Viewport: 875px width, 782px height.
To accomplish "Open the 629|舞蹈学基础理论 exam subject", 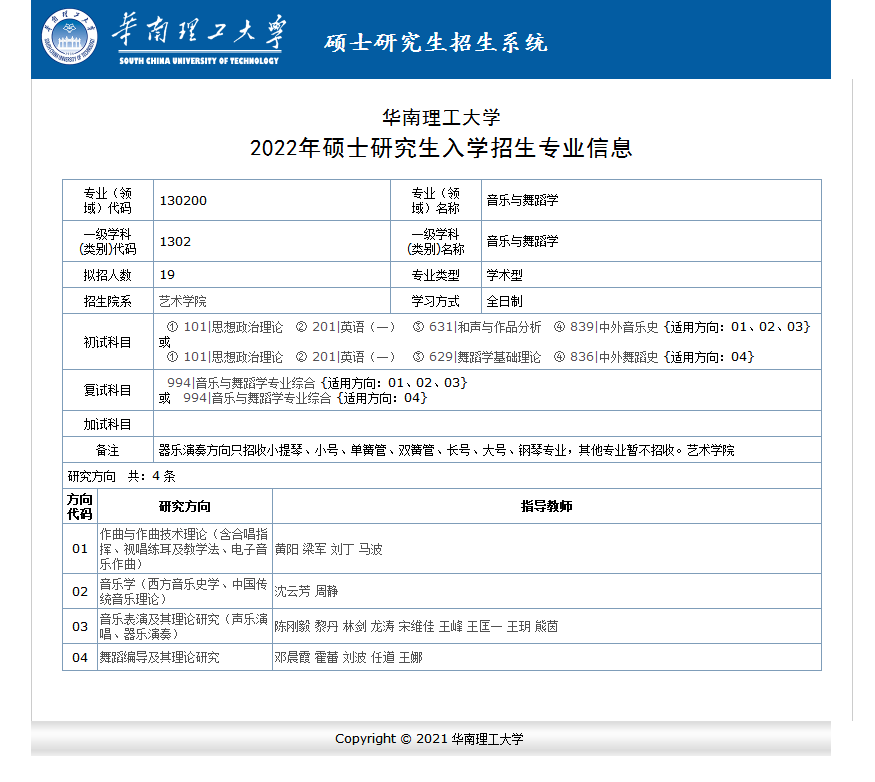I will tap(485, 357).
